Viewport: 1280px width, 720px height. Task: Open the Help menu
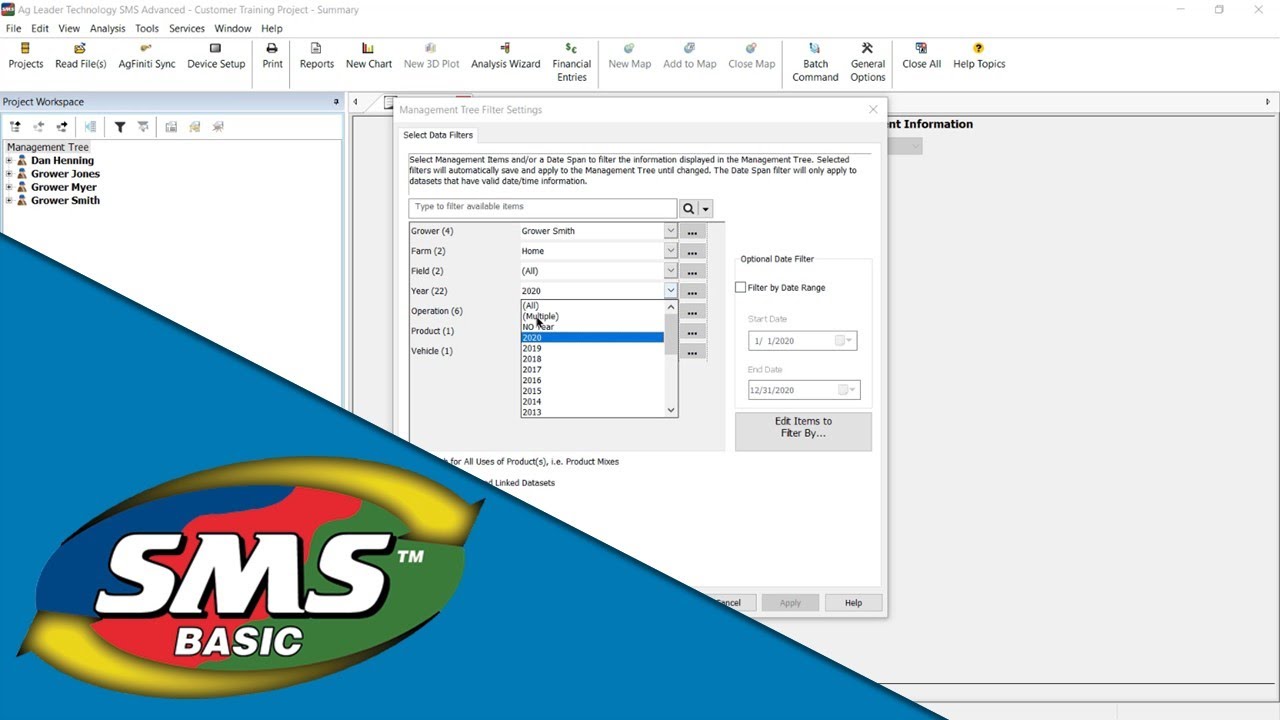[x=272, y=29]
